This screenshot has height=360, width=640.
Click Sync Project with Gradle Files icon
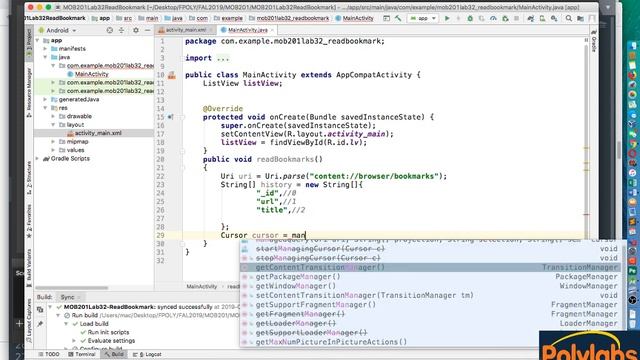(x=531, y=18)
